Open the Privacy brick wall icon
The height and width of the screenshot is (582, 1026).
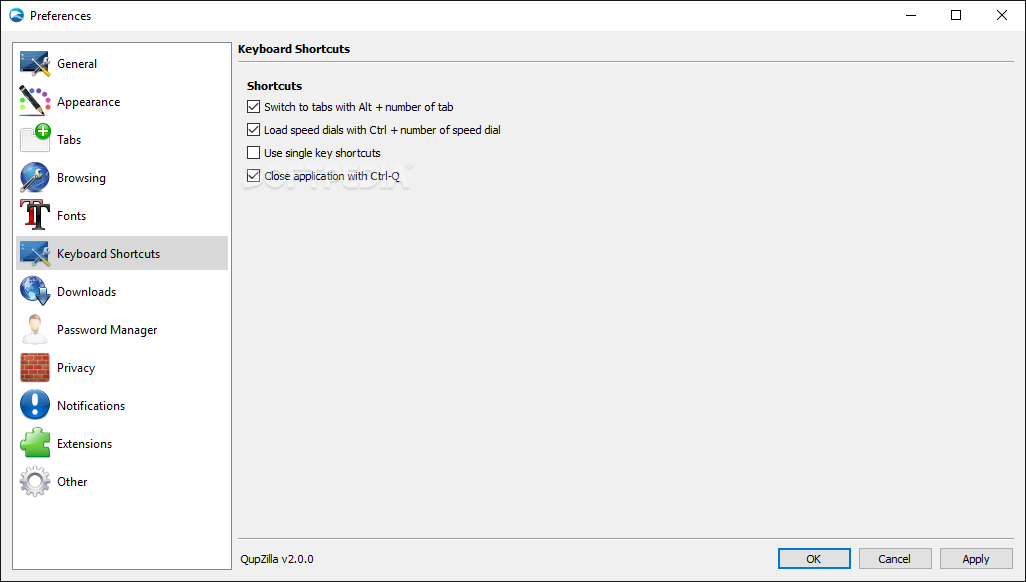35,367
